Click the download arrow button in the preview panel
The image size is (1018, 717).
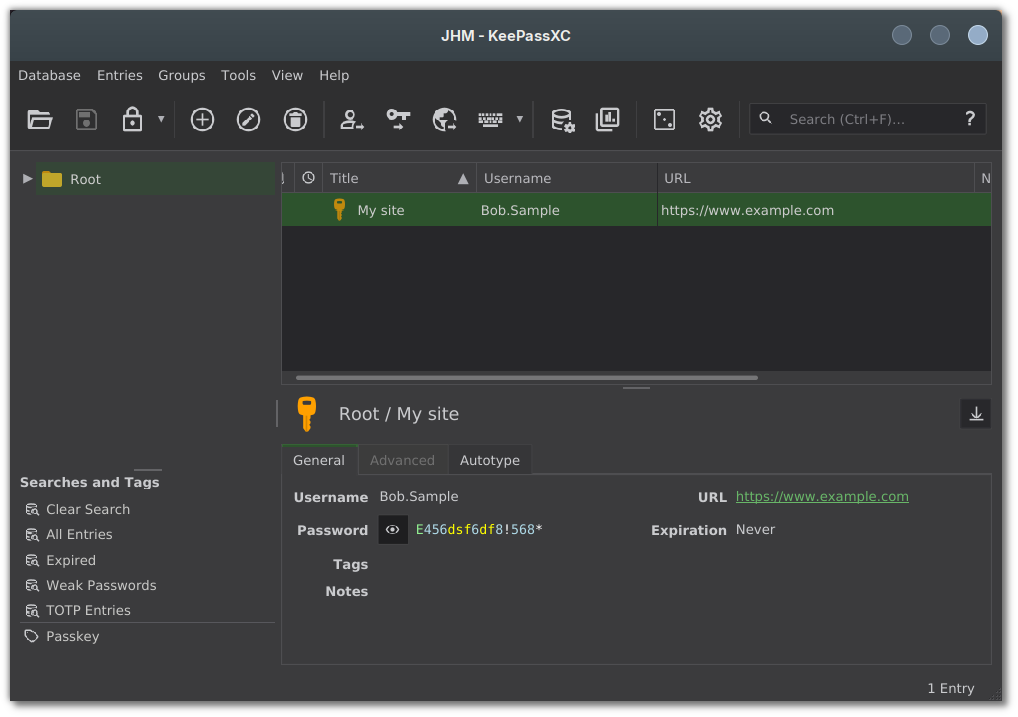[x=975, y=414]
